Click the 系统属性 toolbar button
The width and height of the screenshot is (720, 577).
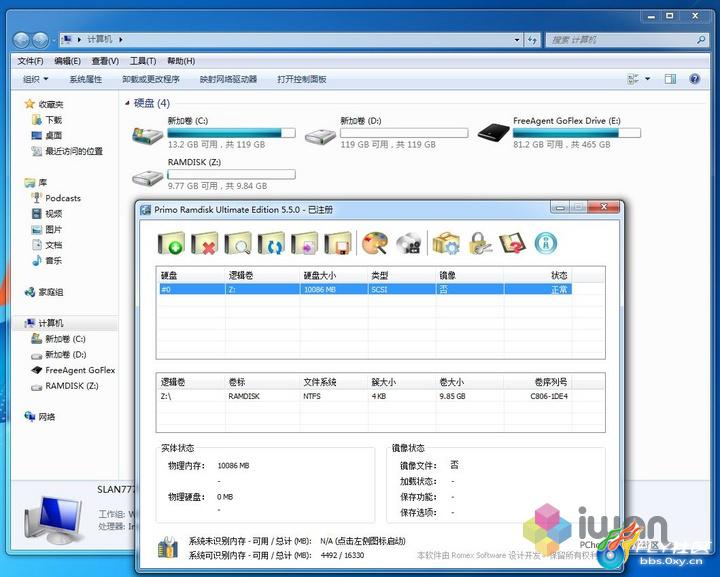coord(85,79)
